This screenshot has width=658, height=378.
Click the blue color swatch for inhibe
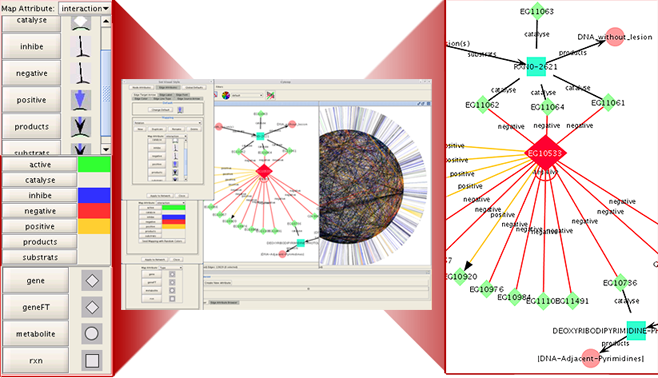[x=94, y=196]
